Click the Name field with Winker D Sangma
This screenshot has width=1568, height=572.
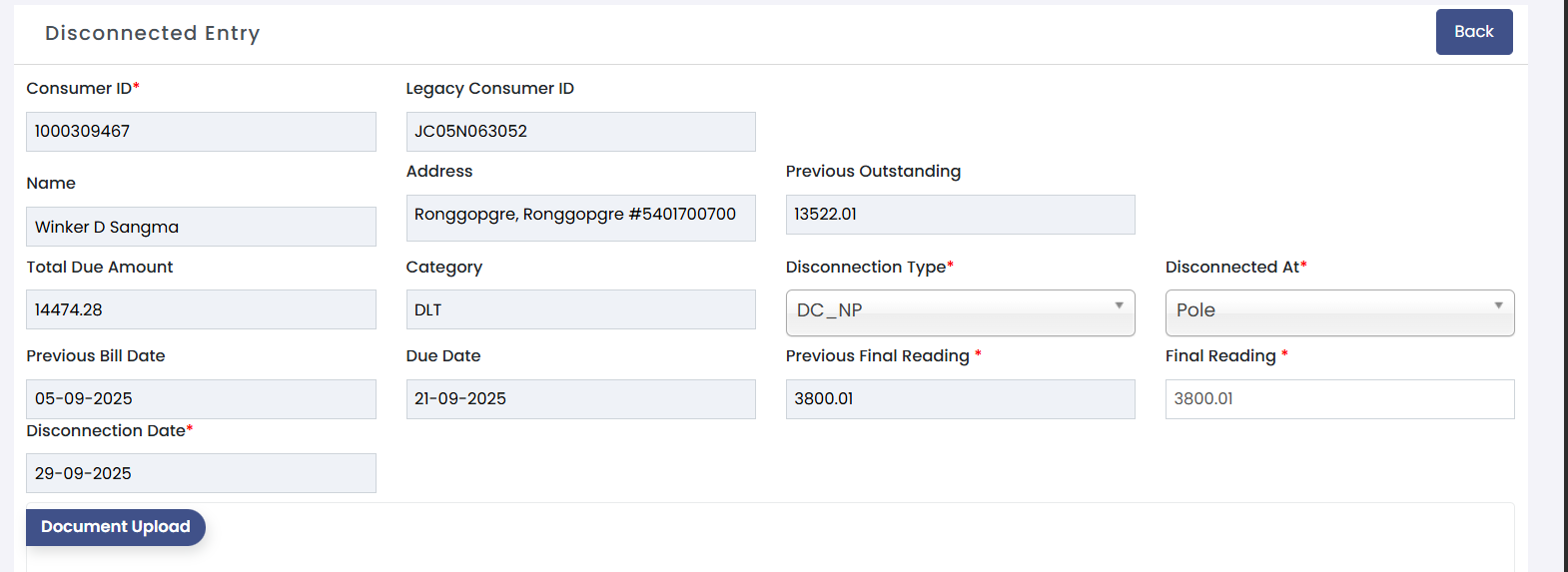(x=201, y=227)
